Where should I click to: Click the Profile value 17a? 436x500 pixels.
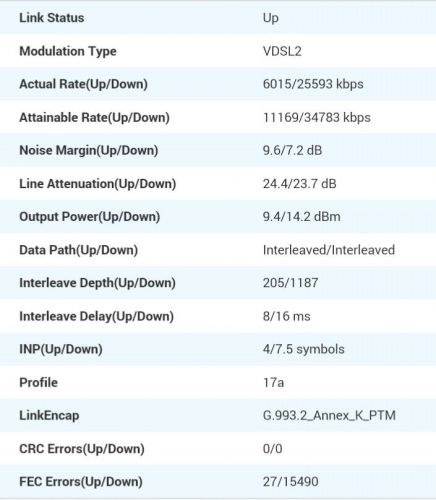pos(273,383)
